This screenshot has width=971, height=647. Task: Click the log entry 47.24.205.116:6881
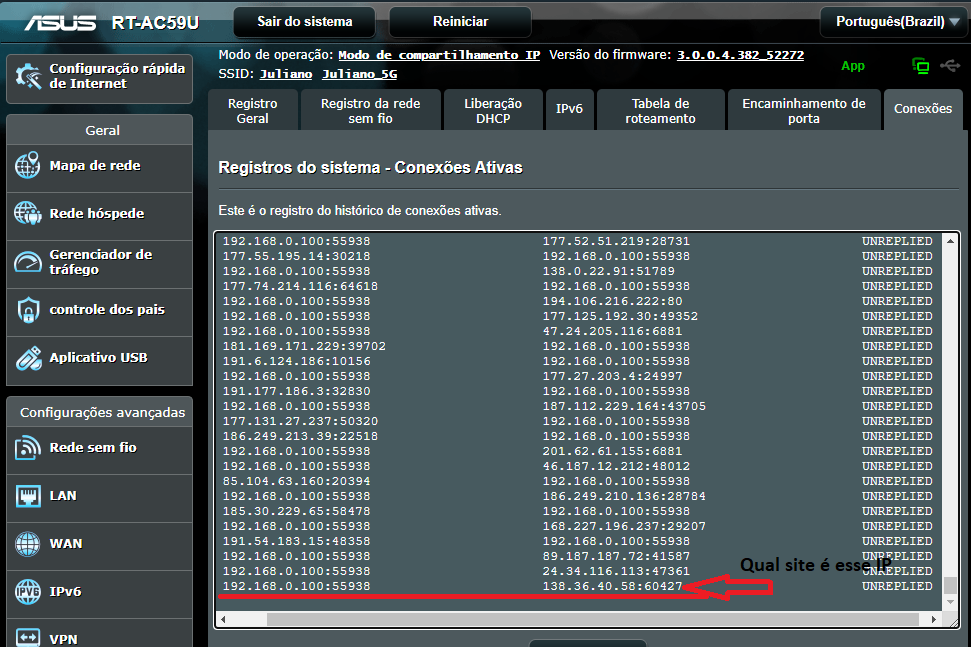coord(612,331)
